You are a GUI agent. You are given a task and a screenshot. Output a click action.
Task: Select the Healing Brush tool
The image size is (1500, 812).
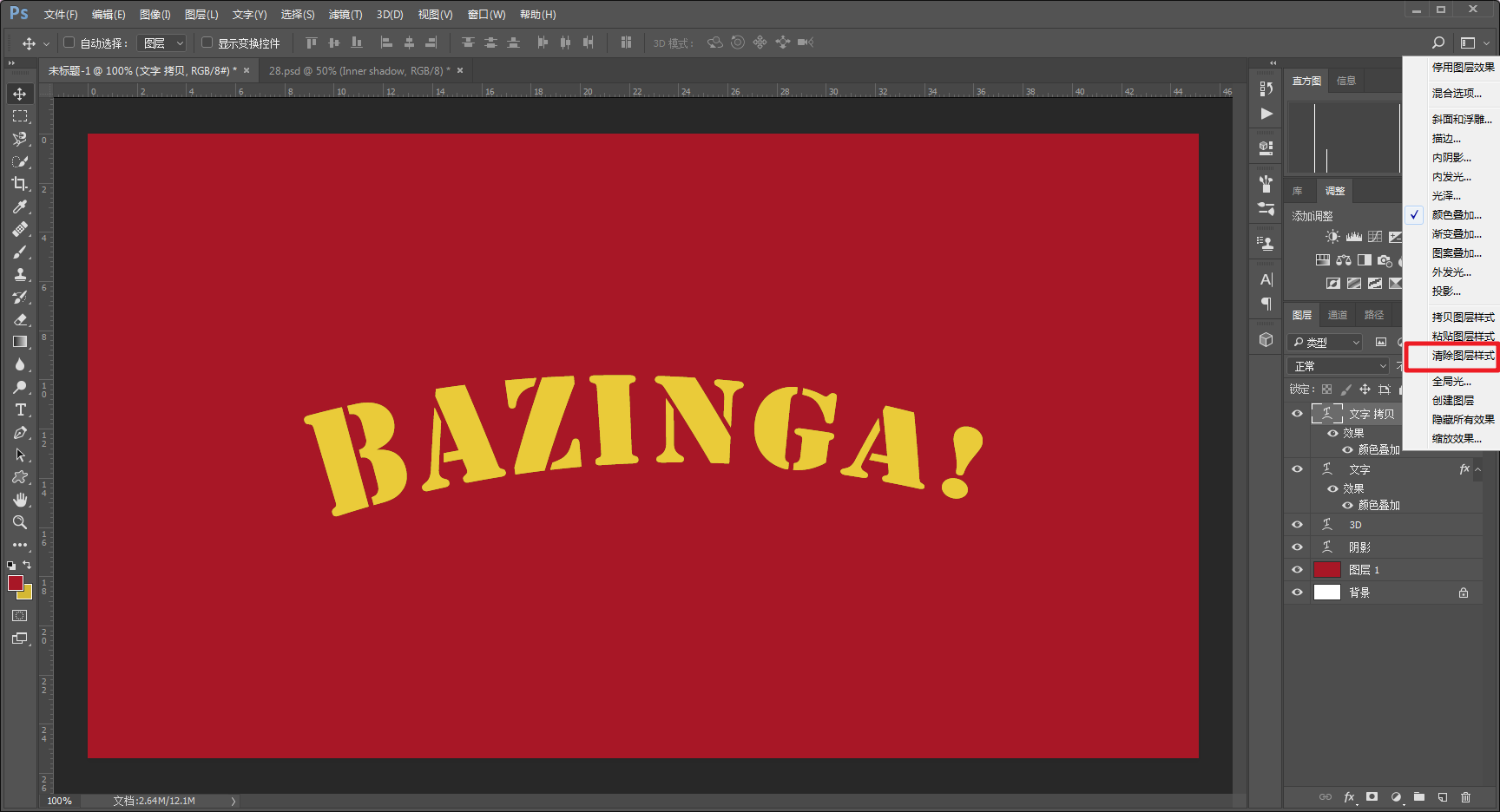[19, 229]
